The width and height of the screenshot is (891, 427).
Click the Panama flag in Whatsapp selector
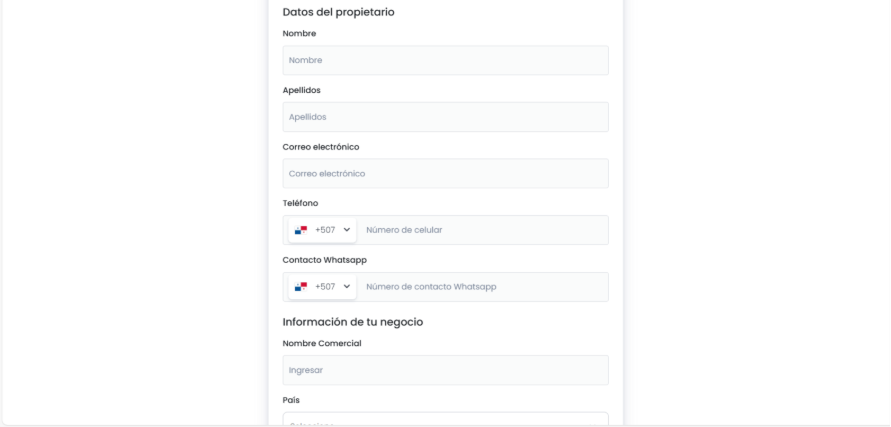tap(300, 287)
